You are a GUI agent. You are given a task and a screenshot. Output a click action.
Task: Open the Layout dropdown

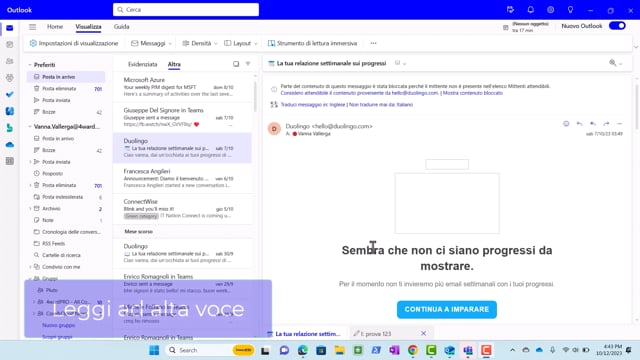coord(241,43)
